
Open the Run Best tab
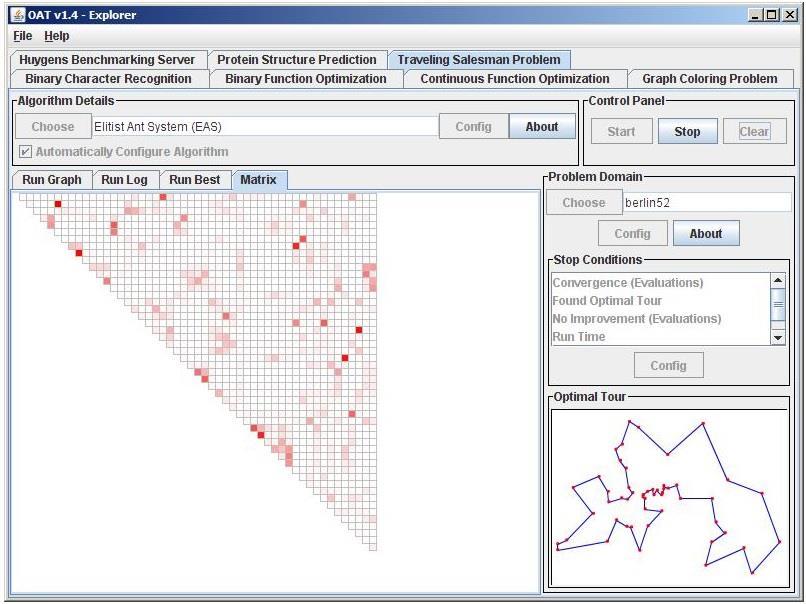(195, 180)
